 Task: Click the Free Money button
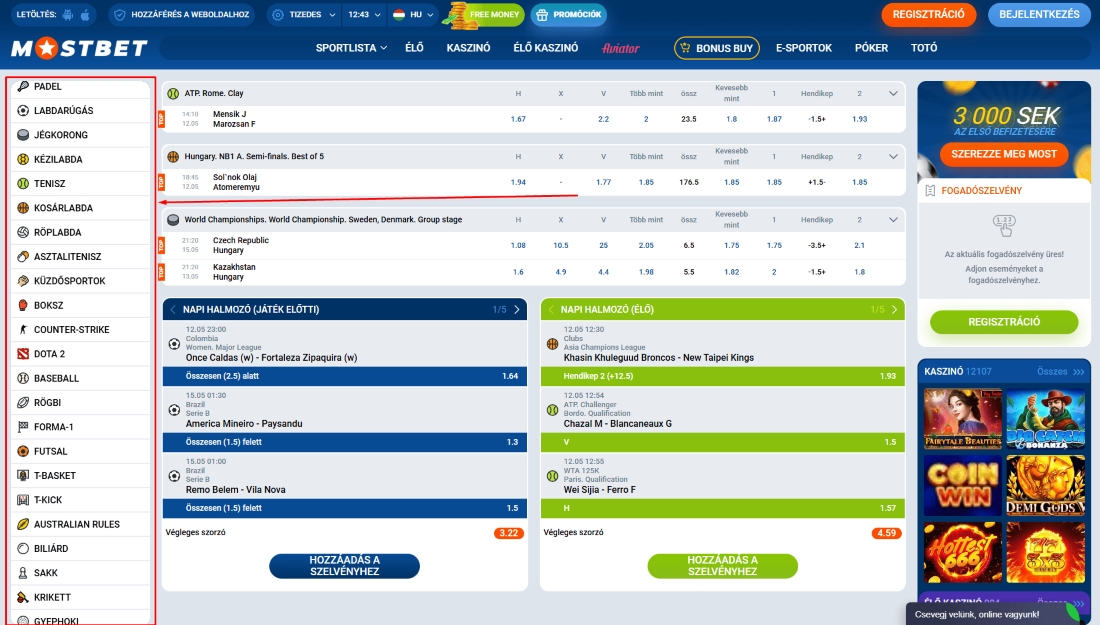click(486, 14)
